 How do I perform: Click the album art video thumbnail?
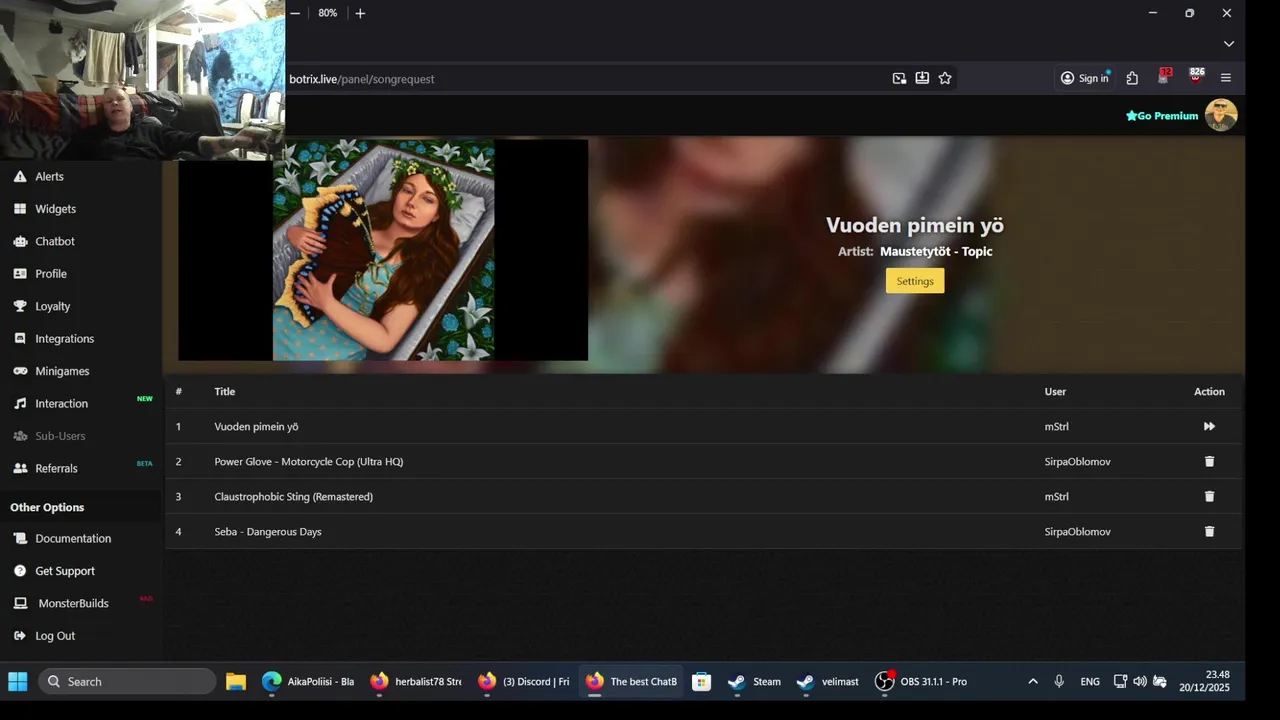tap(383, 249)
